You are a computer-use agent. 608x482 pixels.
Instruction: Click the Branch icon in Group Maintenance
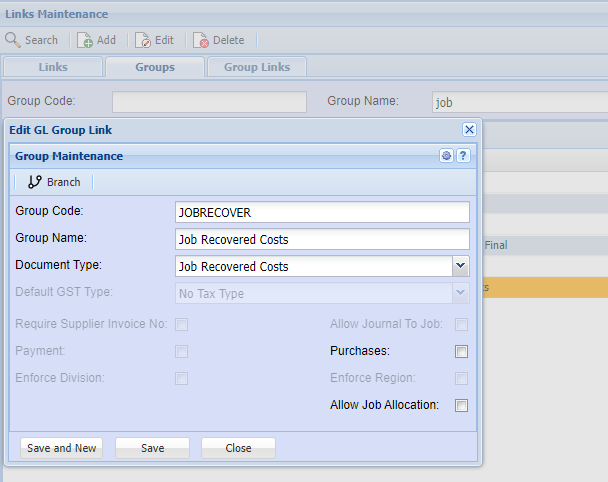(35, 182)
